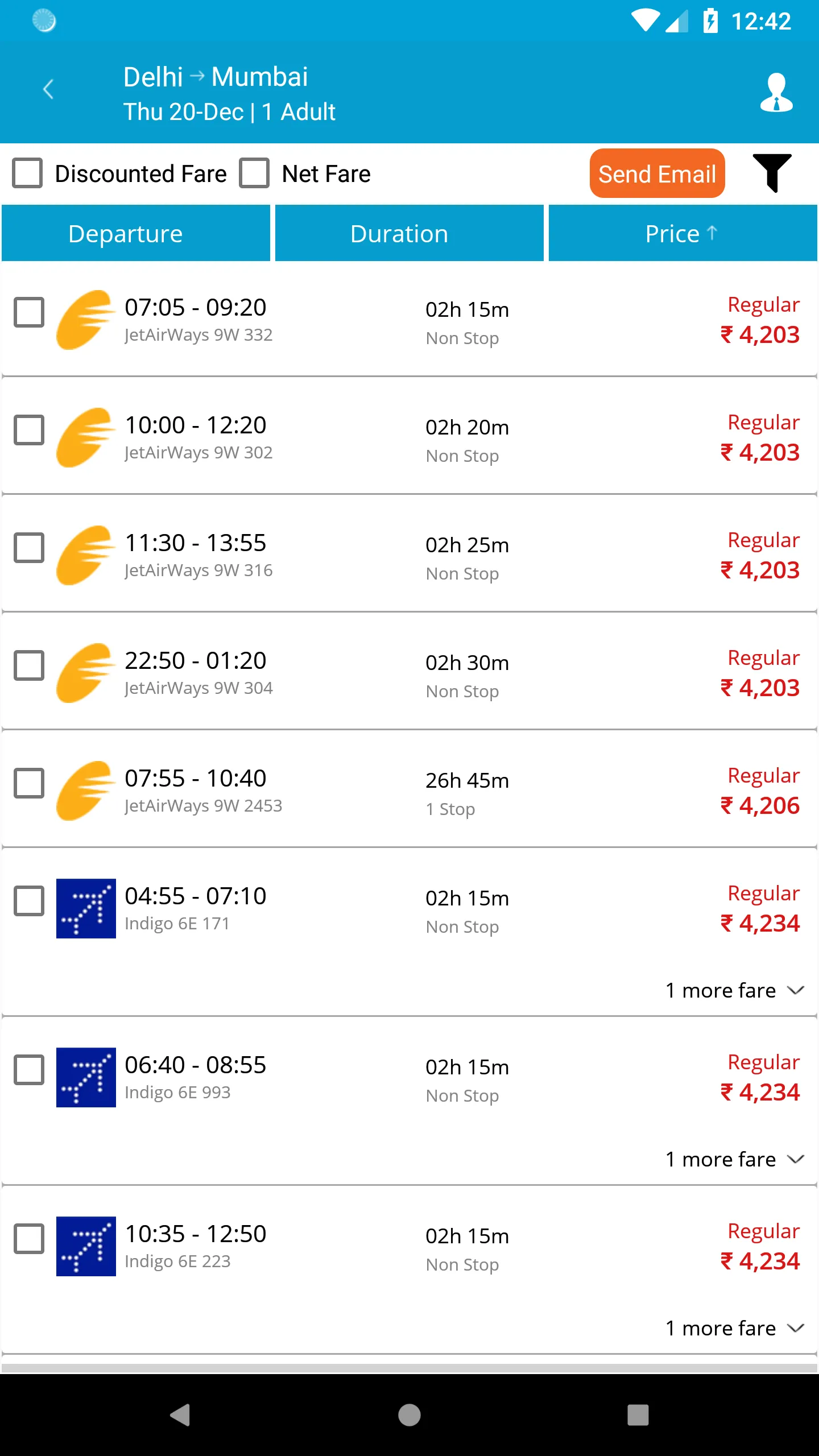Tap the back arrow in header

(x=49, y=89)
